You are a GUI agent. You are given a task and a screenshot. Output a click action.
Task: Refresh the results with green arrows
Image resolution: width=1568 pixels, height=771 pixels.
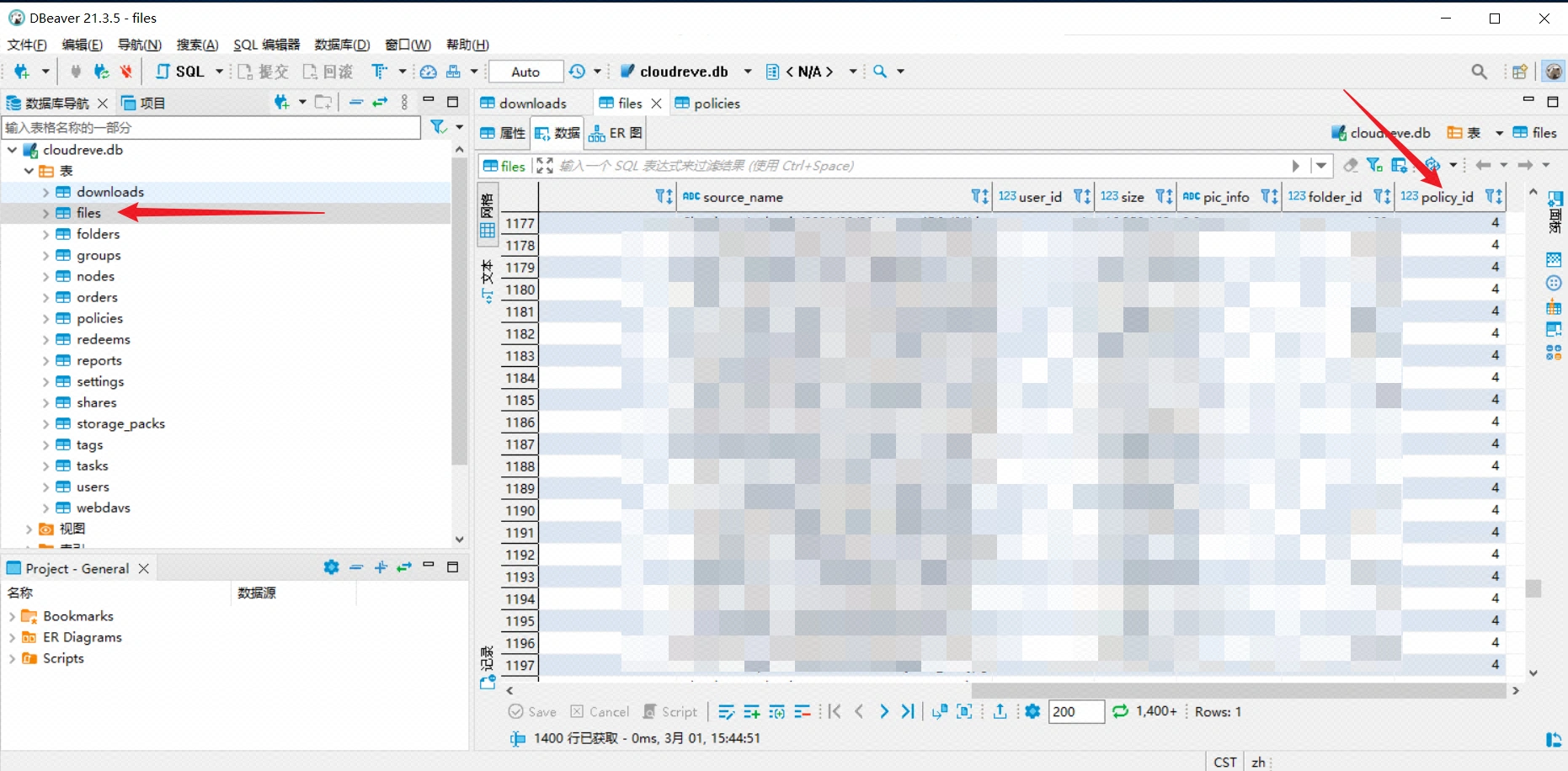[x=1120, y=712]
